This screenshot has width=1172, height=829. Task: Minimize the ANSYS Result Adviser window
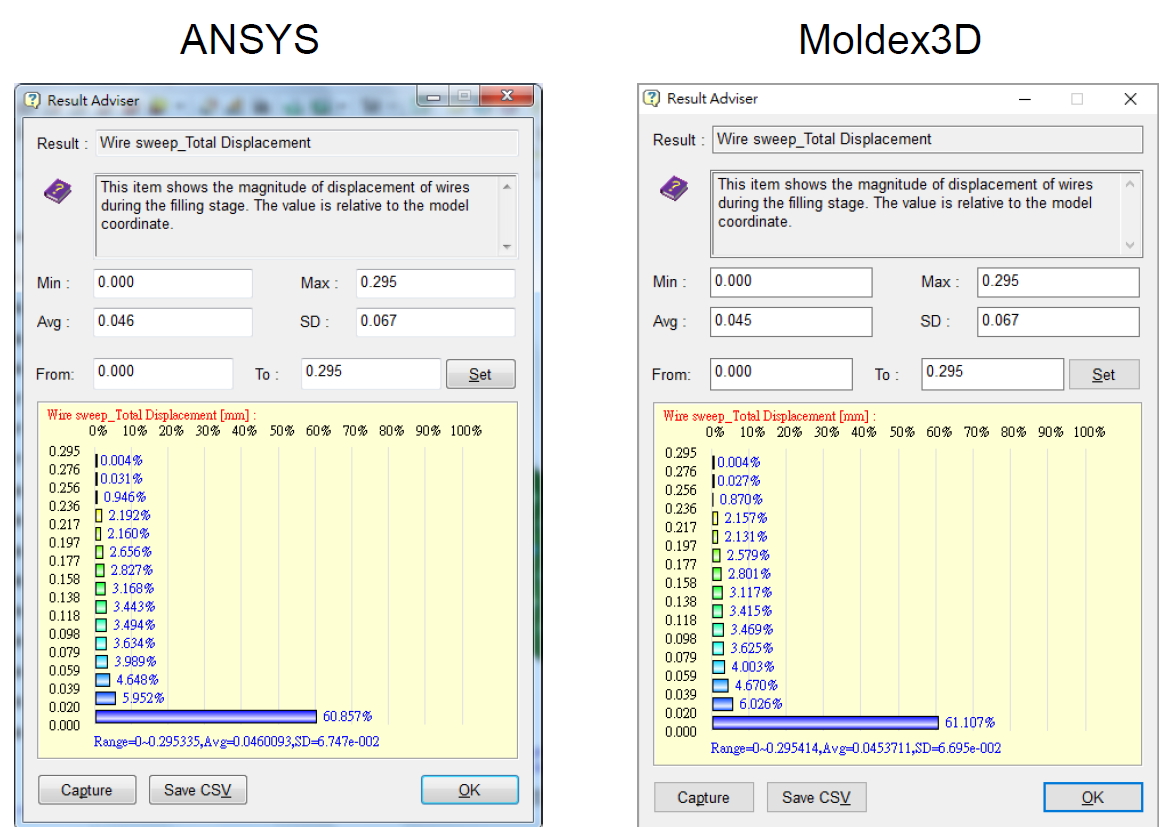tap(433, 96)
